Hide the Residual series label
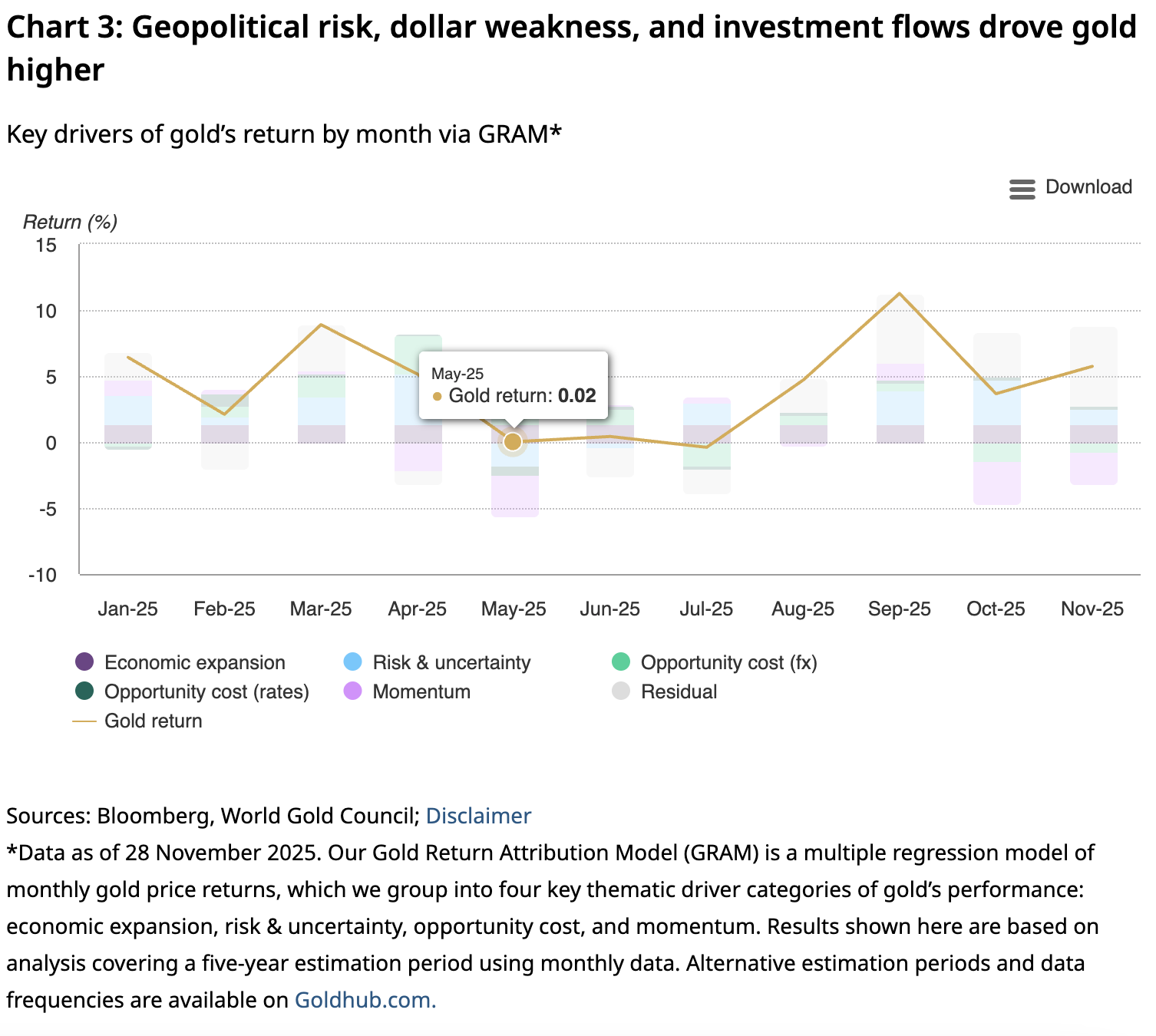The image size is (1156, 1036). (679, 691)
